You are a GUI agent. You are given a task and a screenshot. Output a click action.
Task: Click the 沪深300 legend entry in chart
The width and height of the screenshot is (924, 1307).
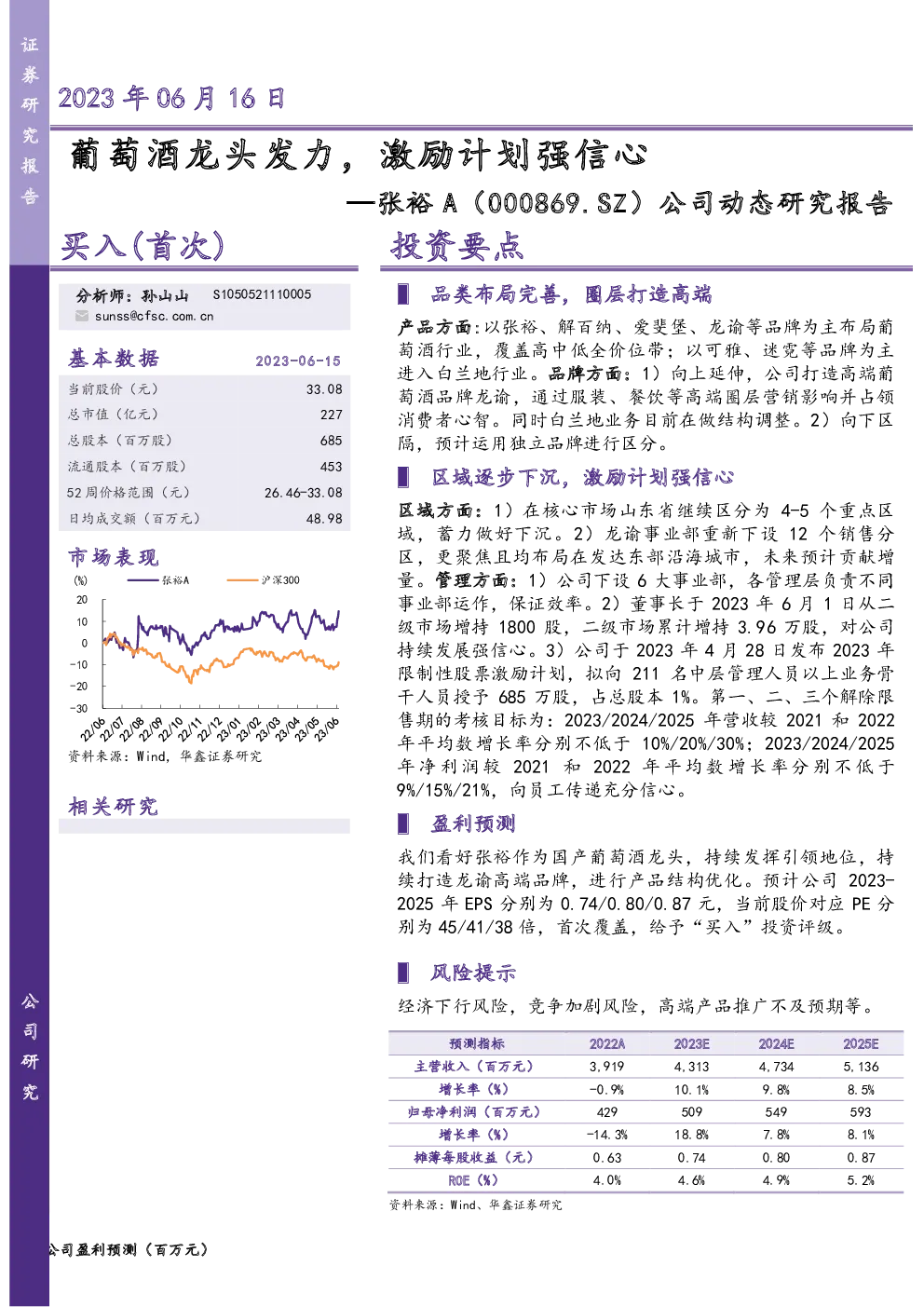point(263,580)
